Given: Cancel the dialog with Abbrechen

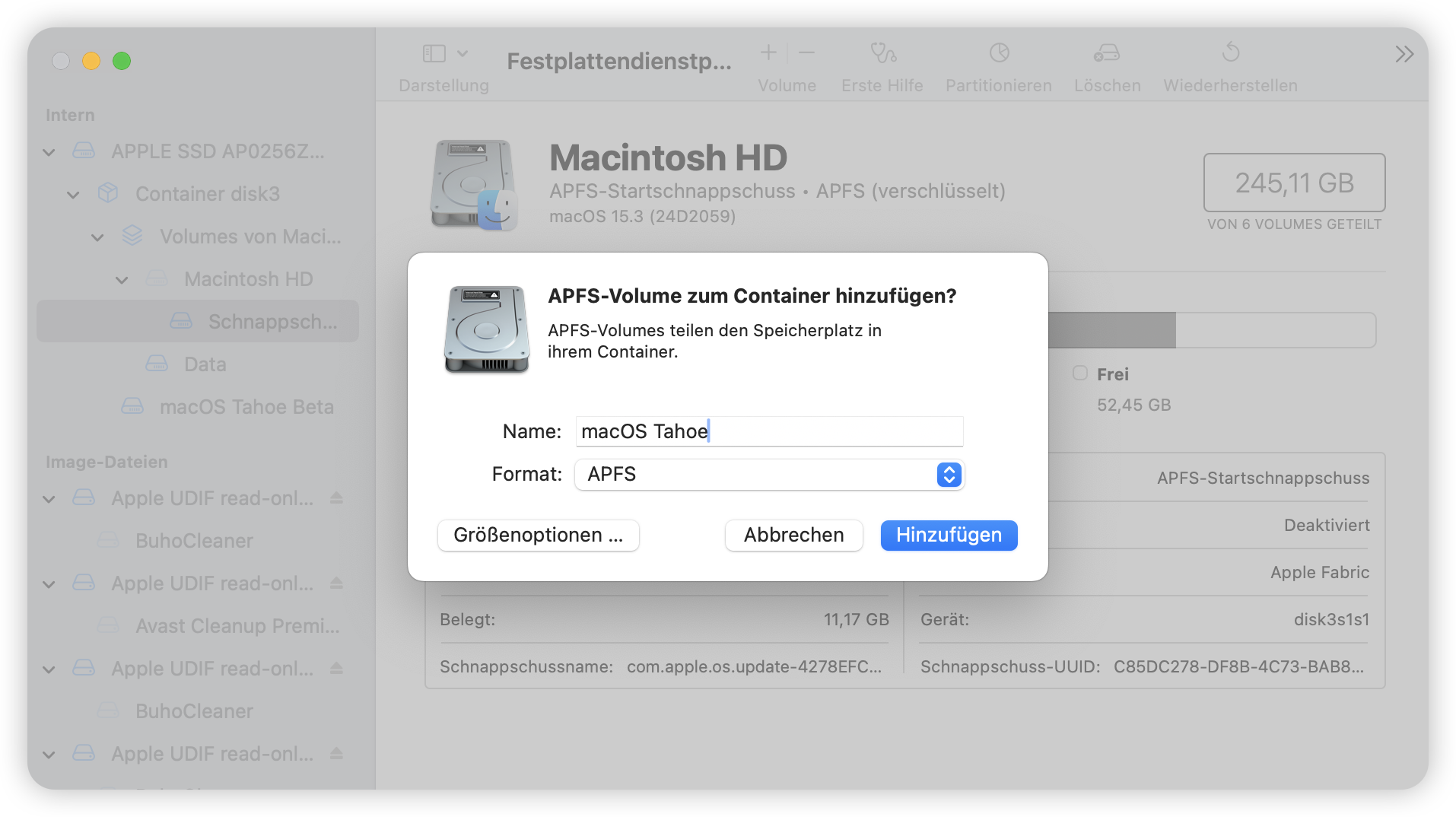Looking at the screenshot, I should (x=793, y=535).
